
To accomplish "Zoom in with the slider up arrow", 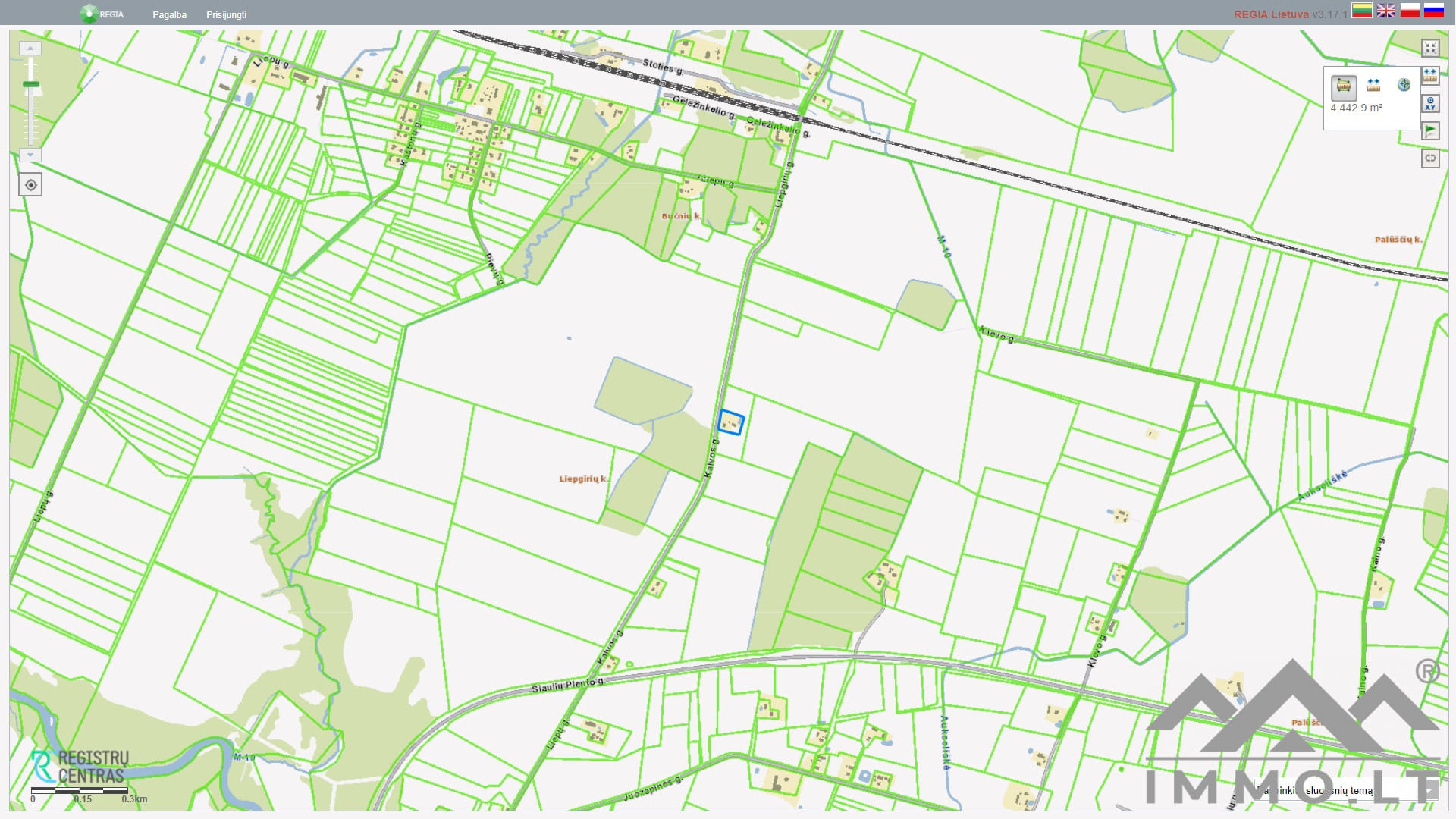I will coord(30,48).
